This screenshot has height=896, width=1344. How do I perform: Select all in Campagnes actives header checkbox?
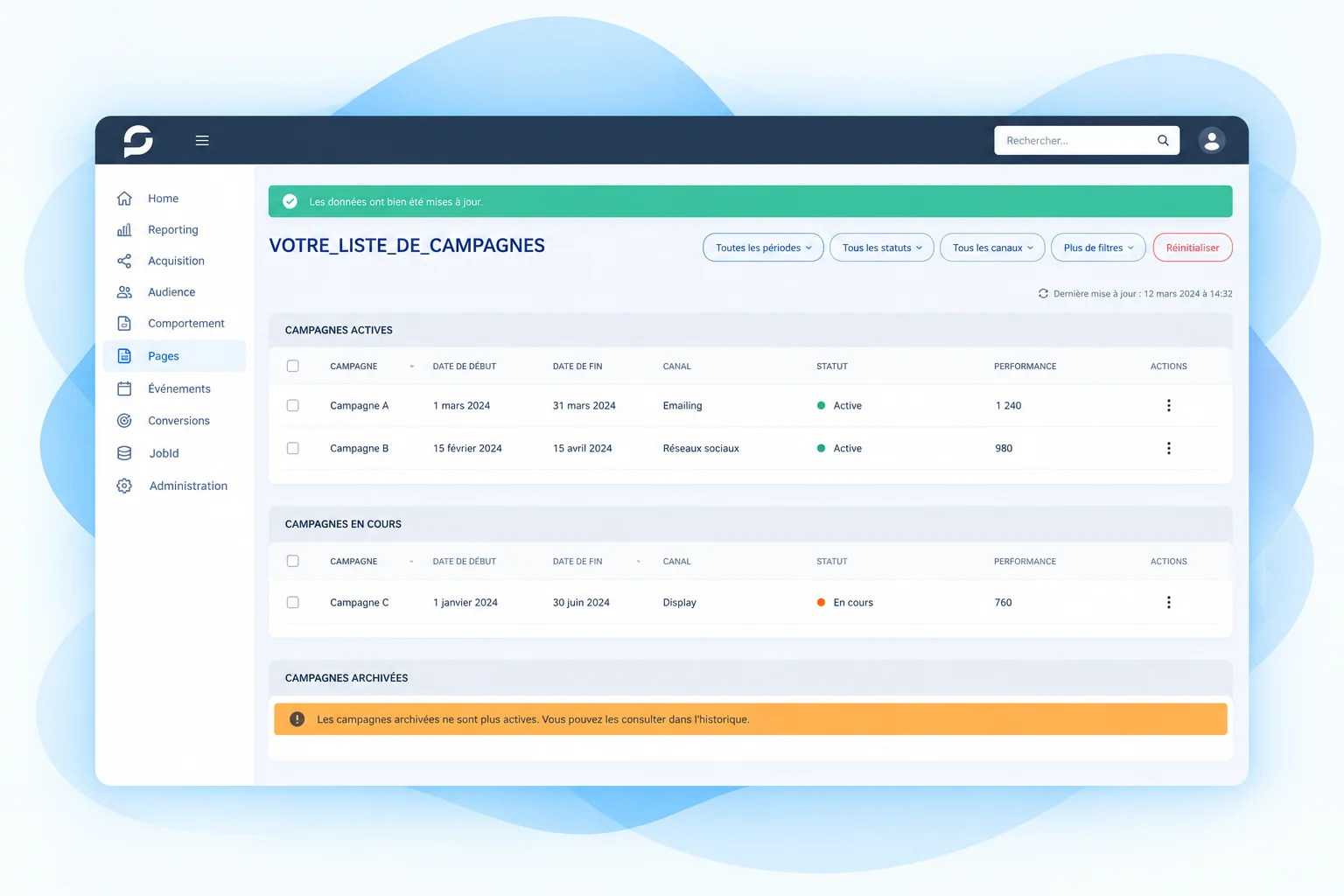pos(293,366)
